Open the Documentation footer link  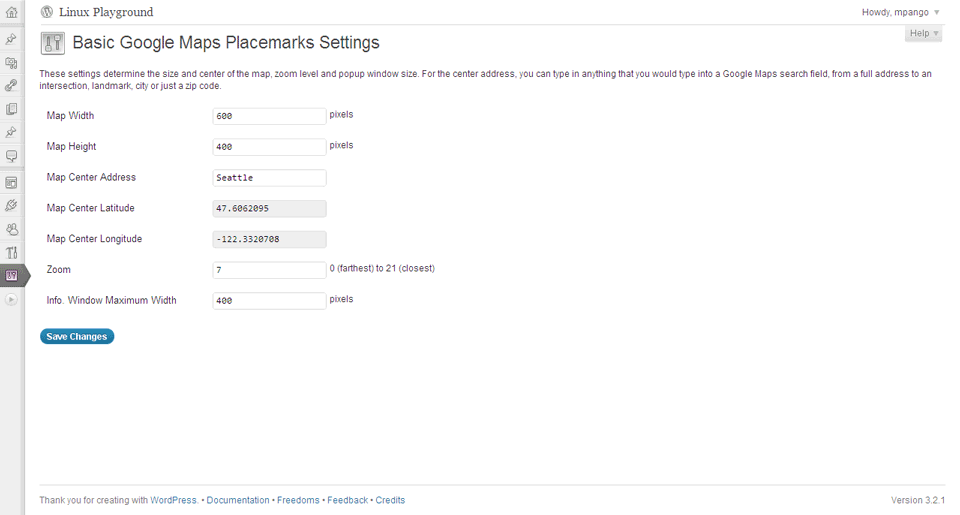click(x=238, y=500)
